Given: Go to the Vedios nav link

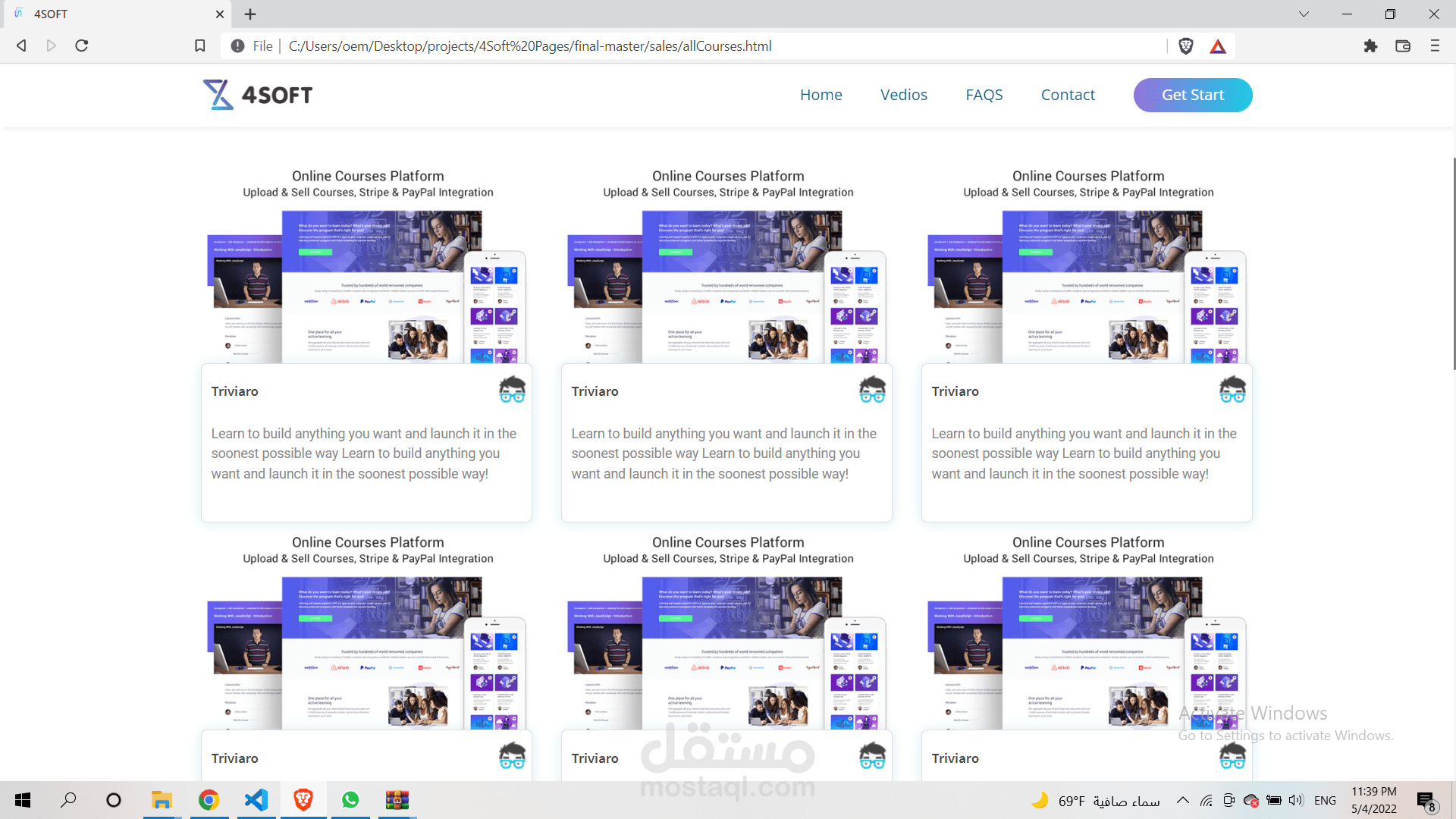Looking at the screenshot, I should (903, 95).
